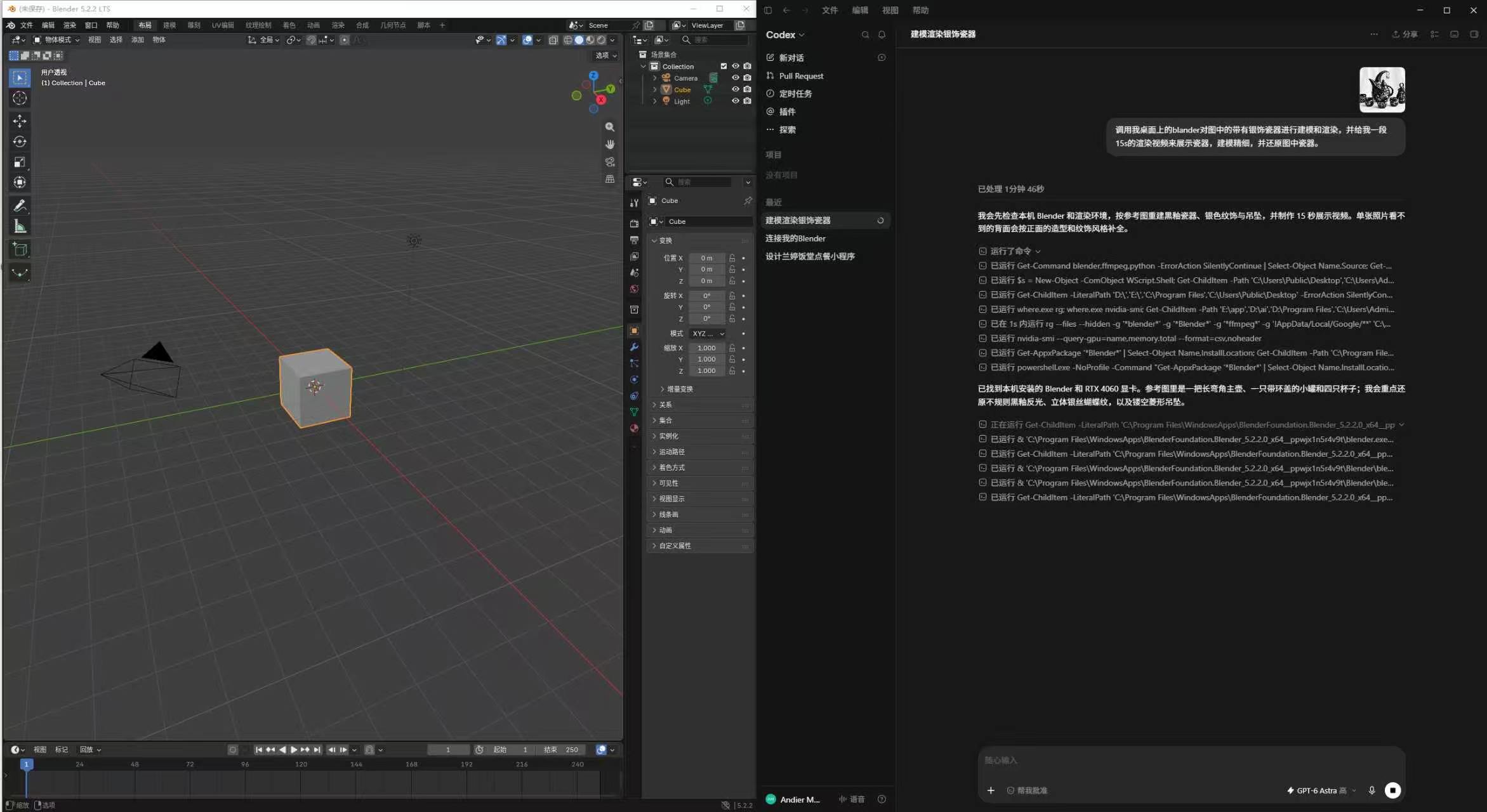Click Codex notification bell icon
The image size is (1487, 812).
tap(882, 35)
